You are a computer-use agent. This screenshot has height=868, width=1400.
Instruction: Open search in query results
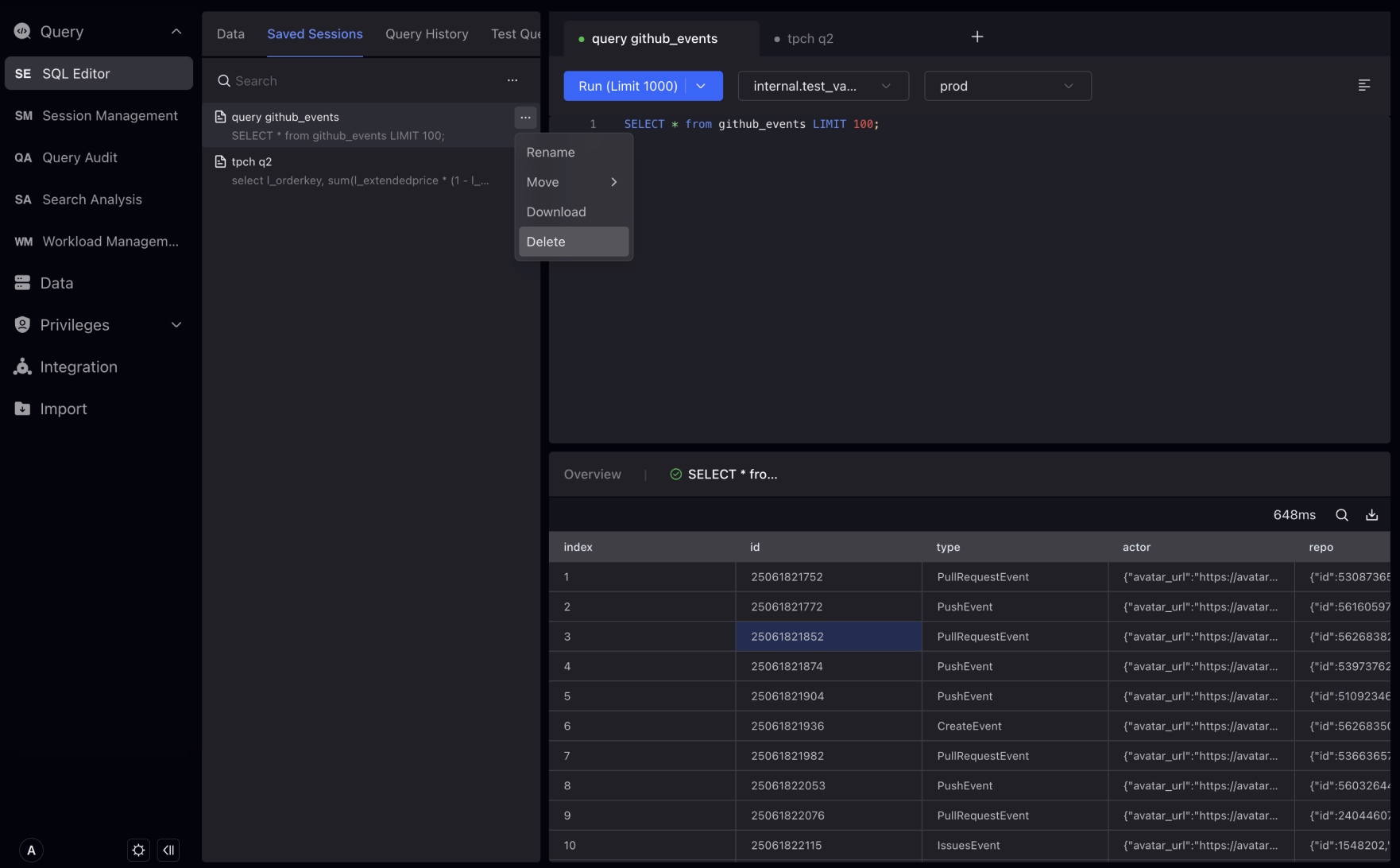point(1341,515)
